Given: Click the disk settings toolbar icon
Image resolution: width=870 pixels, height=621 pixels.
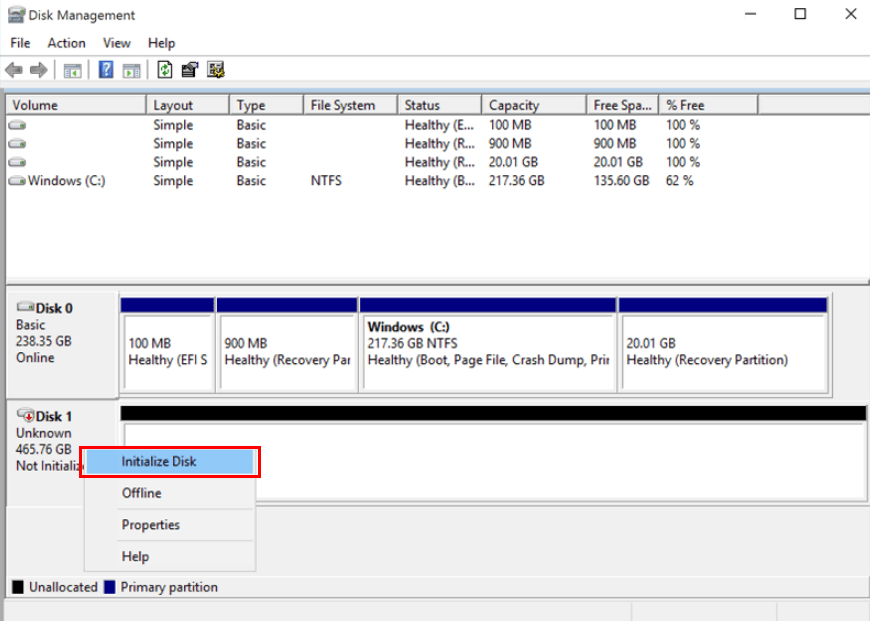Looking at the screenshot, I should point(215,70).
